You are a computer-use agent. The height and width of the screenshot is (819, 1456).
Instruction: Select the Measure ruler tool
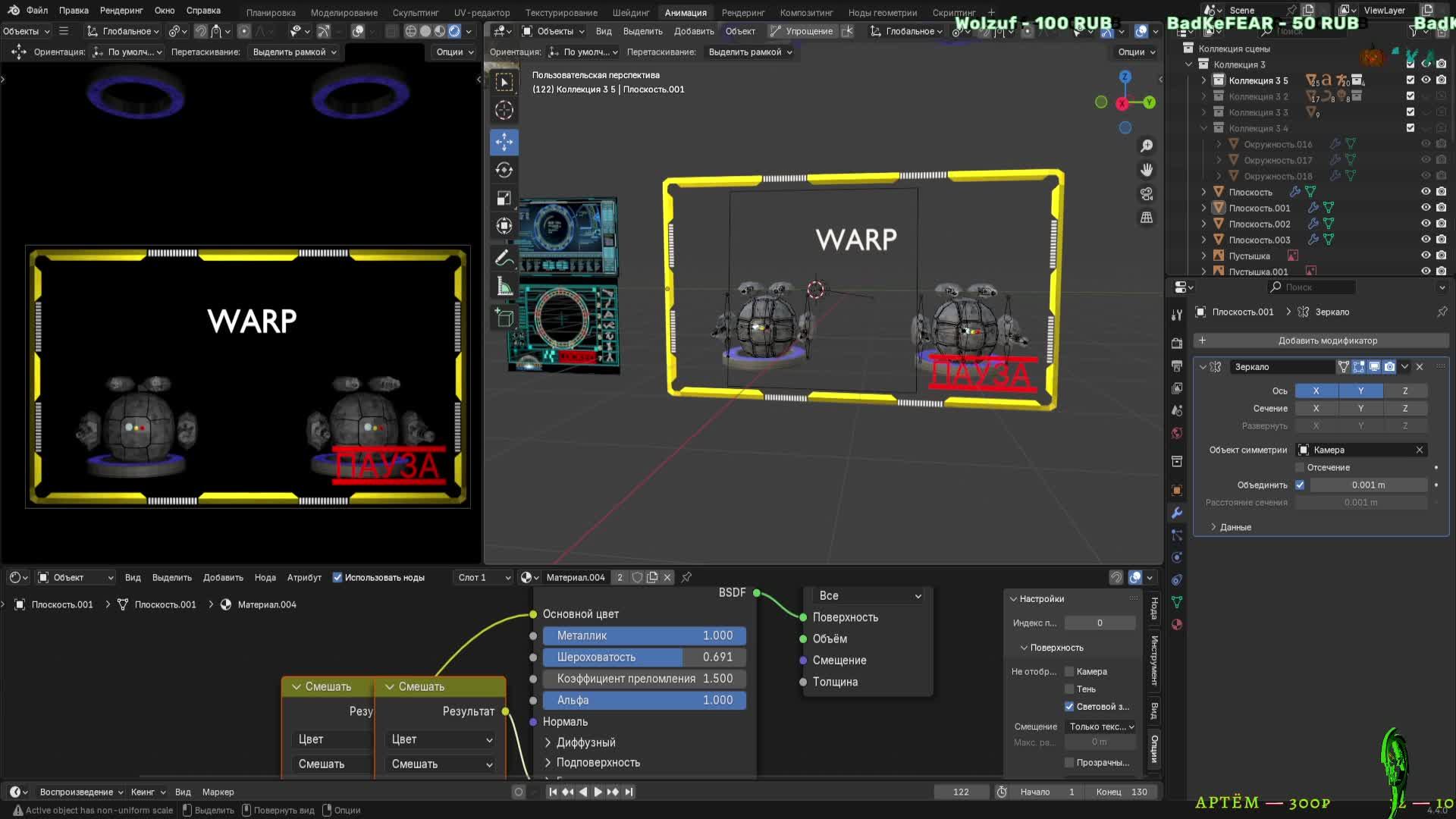(x=504, y=287)
